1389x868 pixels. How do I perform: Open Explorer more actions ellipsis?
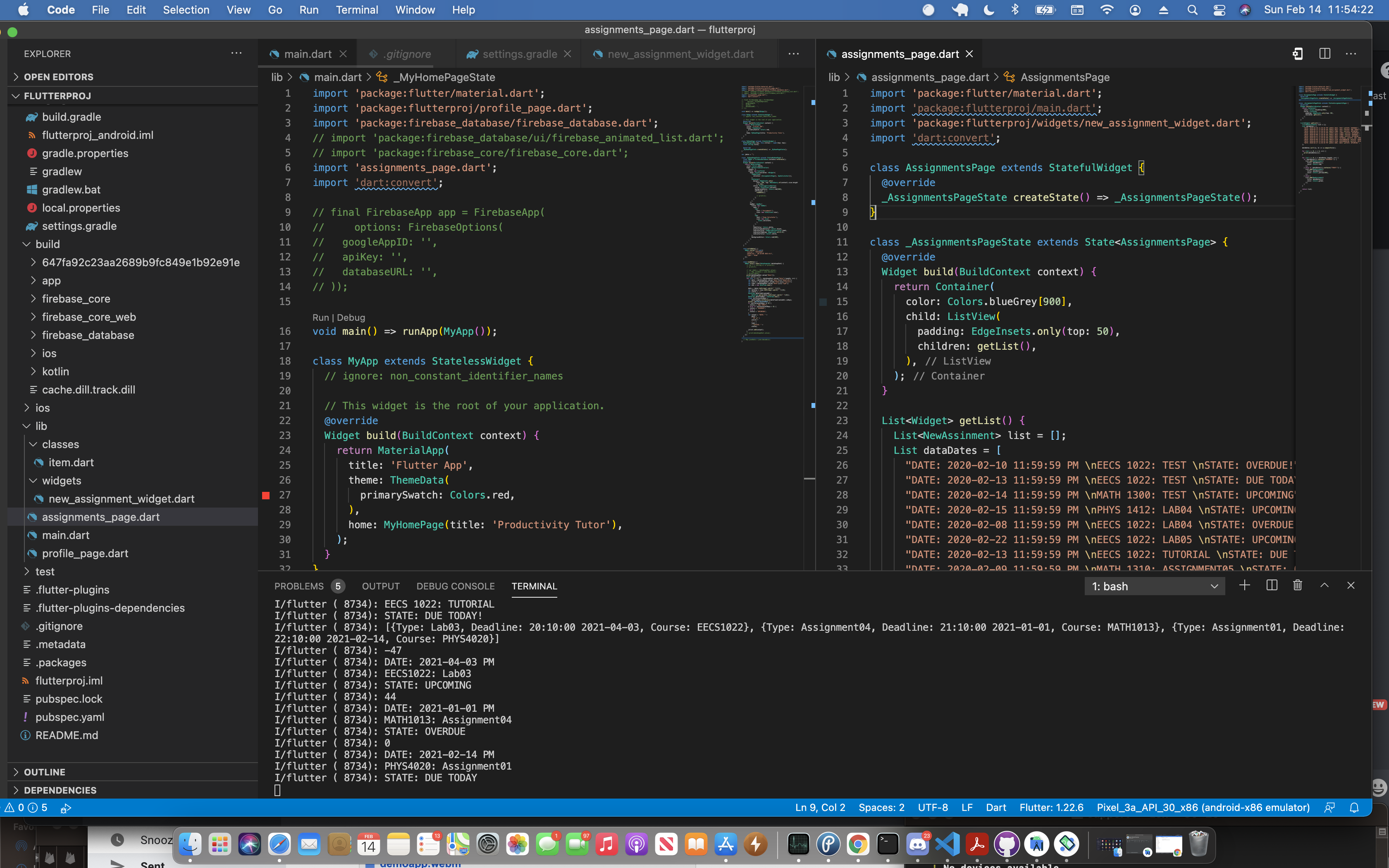pyautogui.click(x=236, y=53)
